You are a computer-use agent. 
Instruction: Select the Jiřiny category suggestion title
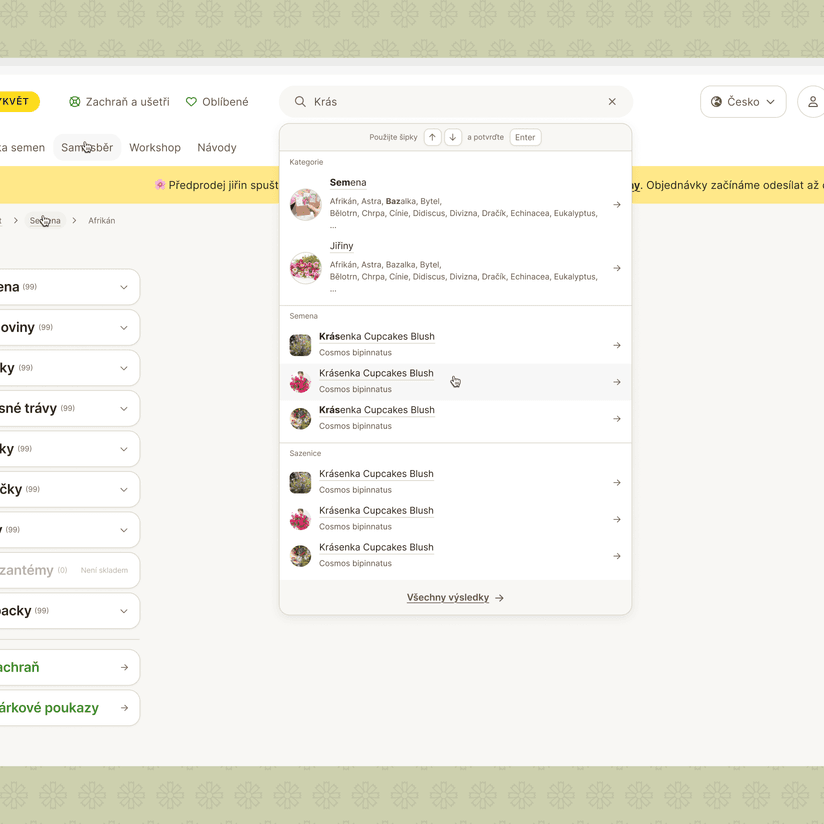point(342,246)
